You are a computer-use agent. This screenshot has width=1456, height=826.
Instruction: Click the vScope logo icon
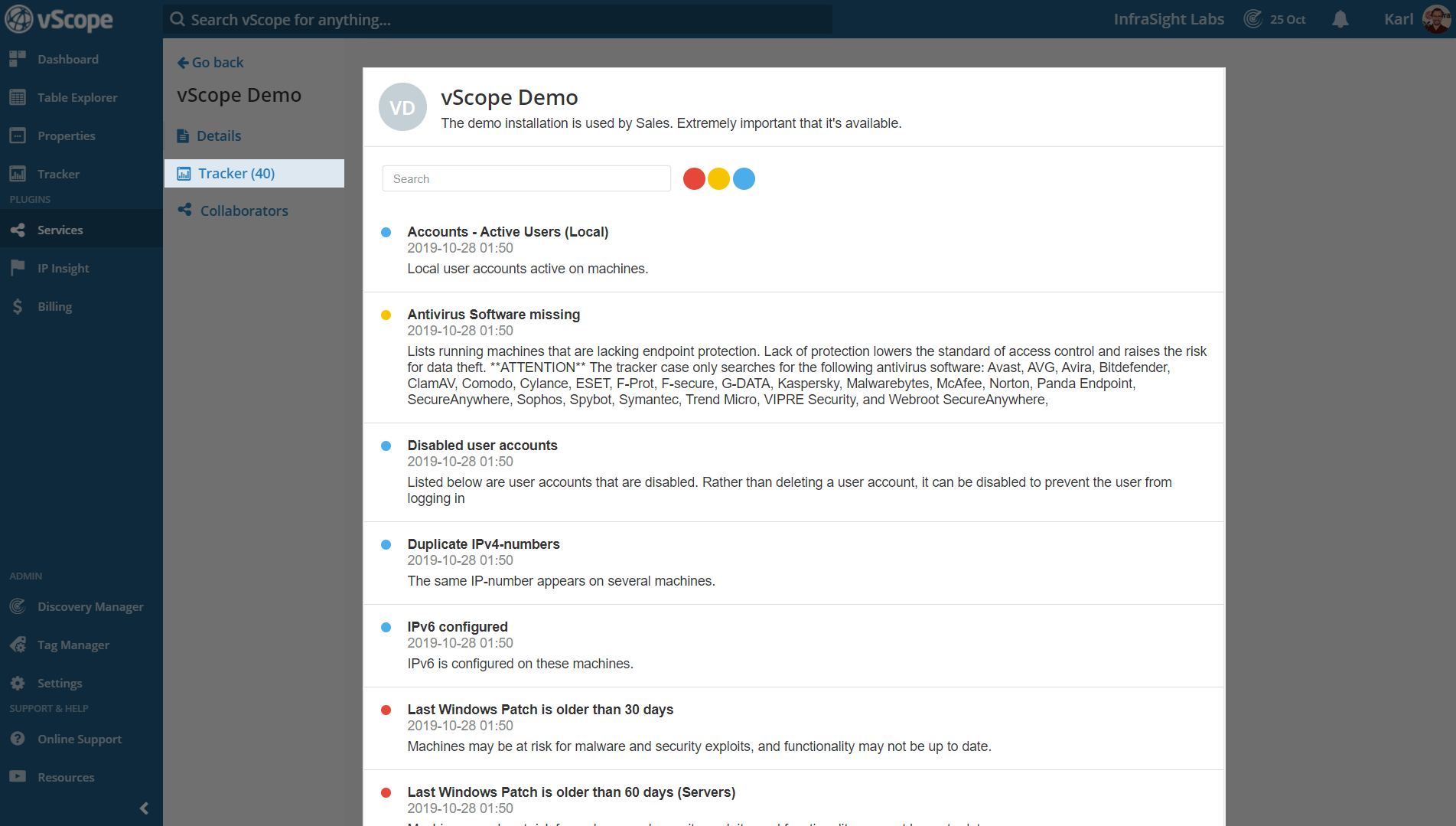coord(19,19)
